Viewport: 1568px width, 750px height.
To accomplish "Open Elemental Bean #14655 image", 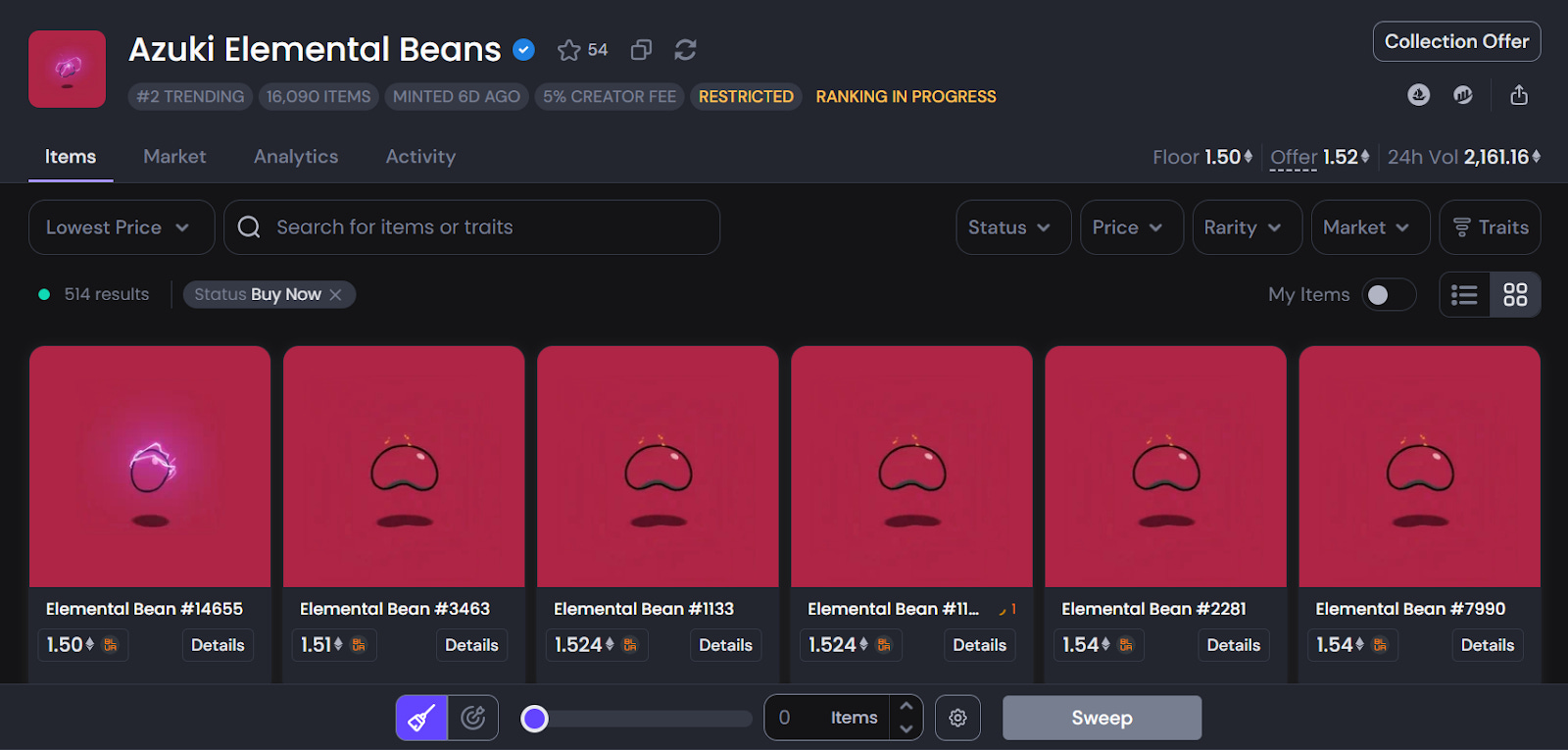I will (150, 467).
